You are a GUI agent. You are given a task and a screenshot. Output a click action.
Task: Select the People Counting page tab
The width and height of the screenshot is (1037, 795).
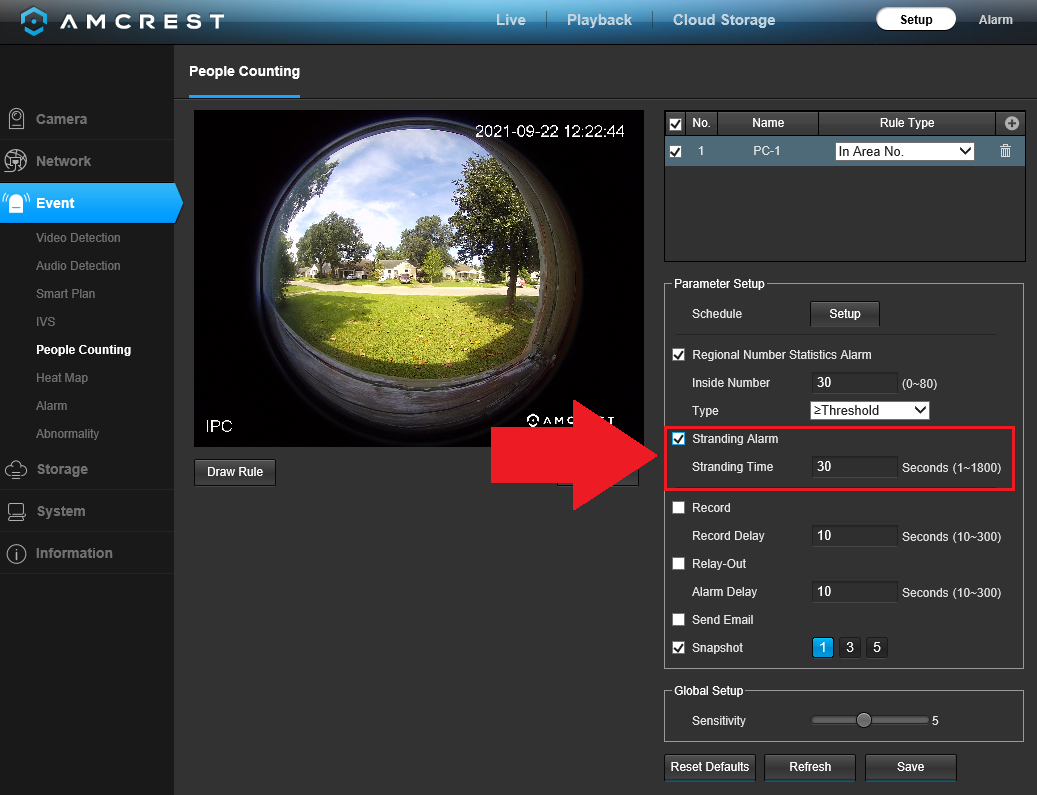[x=244, y=71]
